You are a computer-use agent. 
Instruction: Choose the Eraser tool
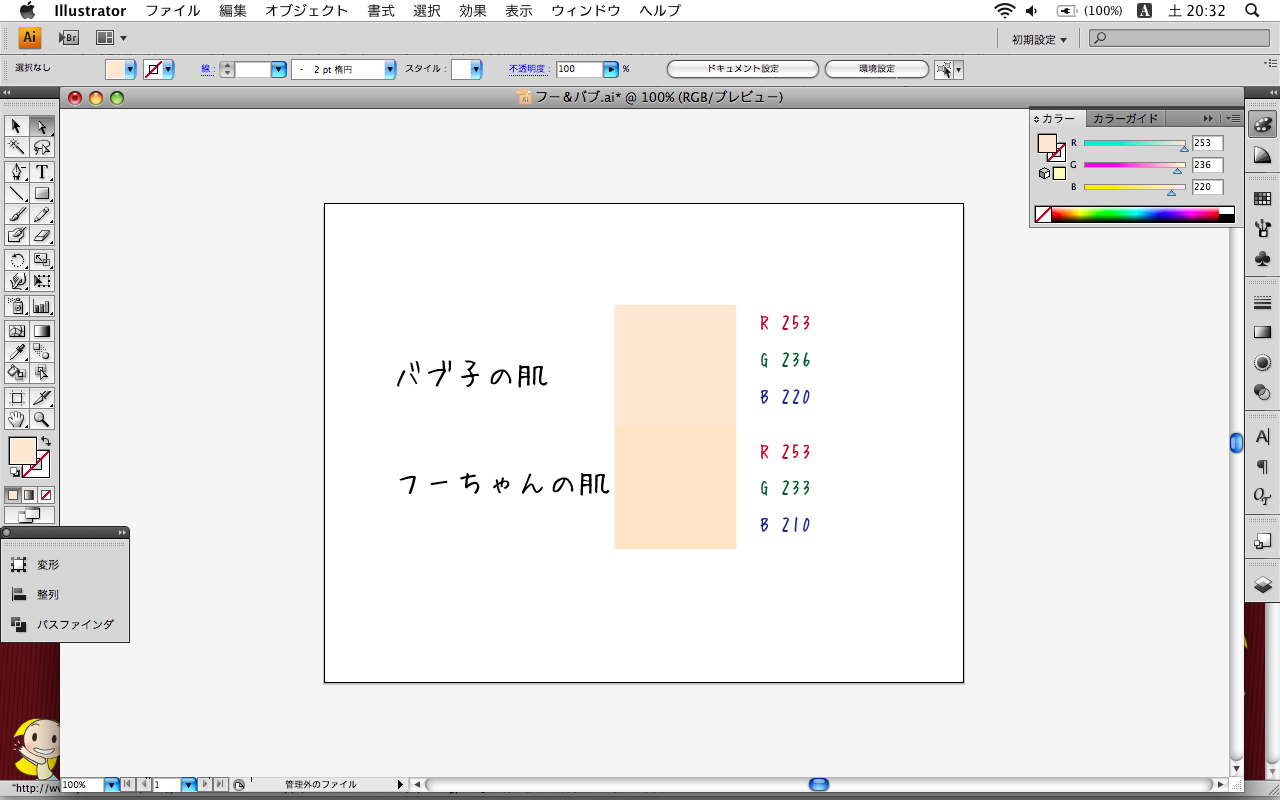42,235
